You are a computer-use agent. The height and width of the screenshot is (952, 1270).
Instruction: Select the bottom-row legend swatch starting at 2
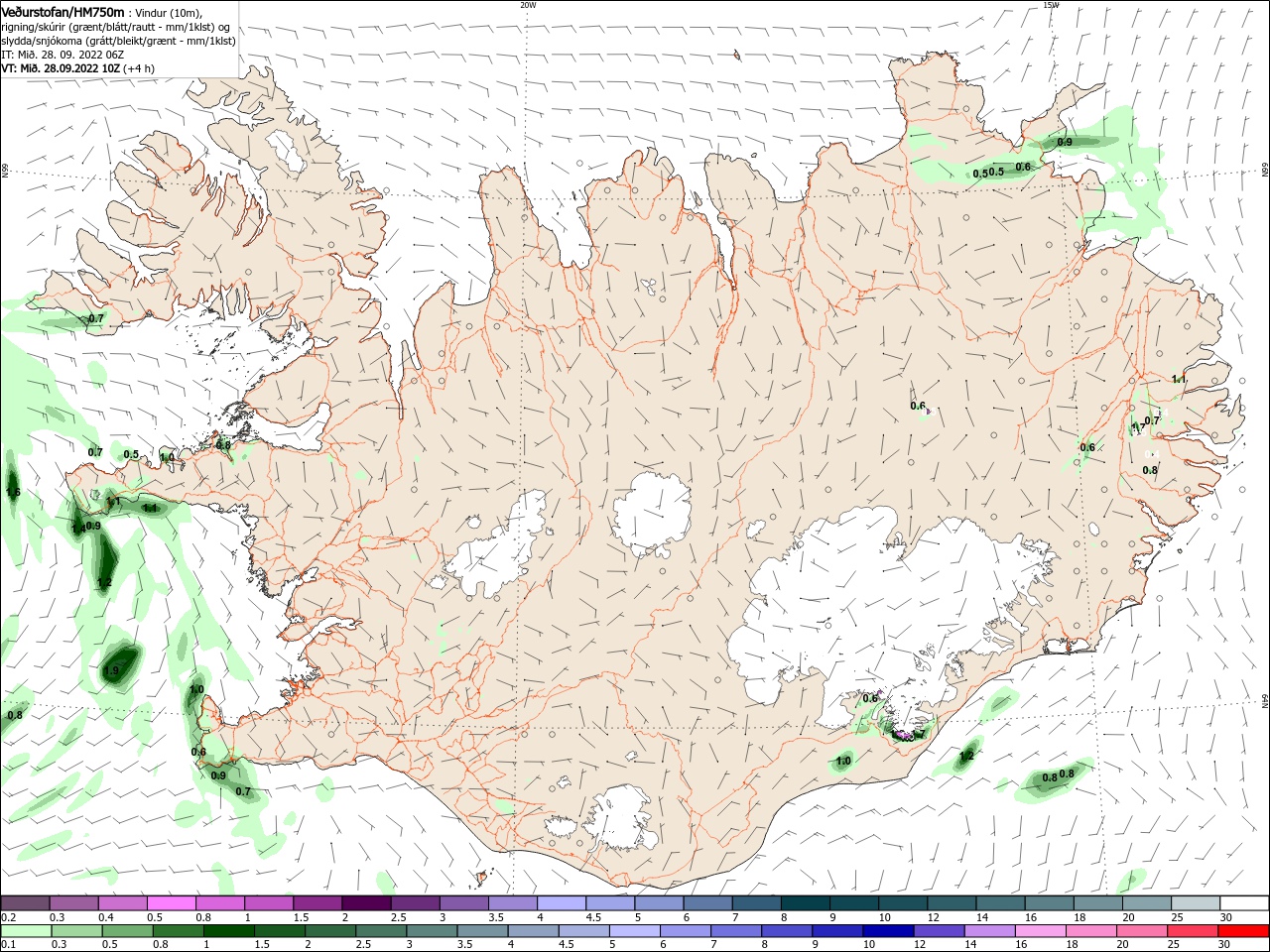(330, 931)
